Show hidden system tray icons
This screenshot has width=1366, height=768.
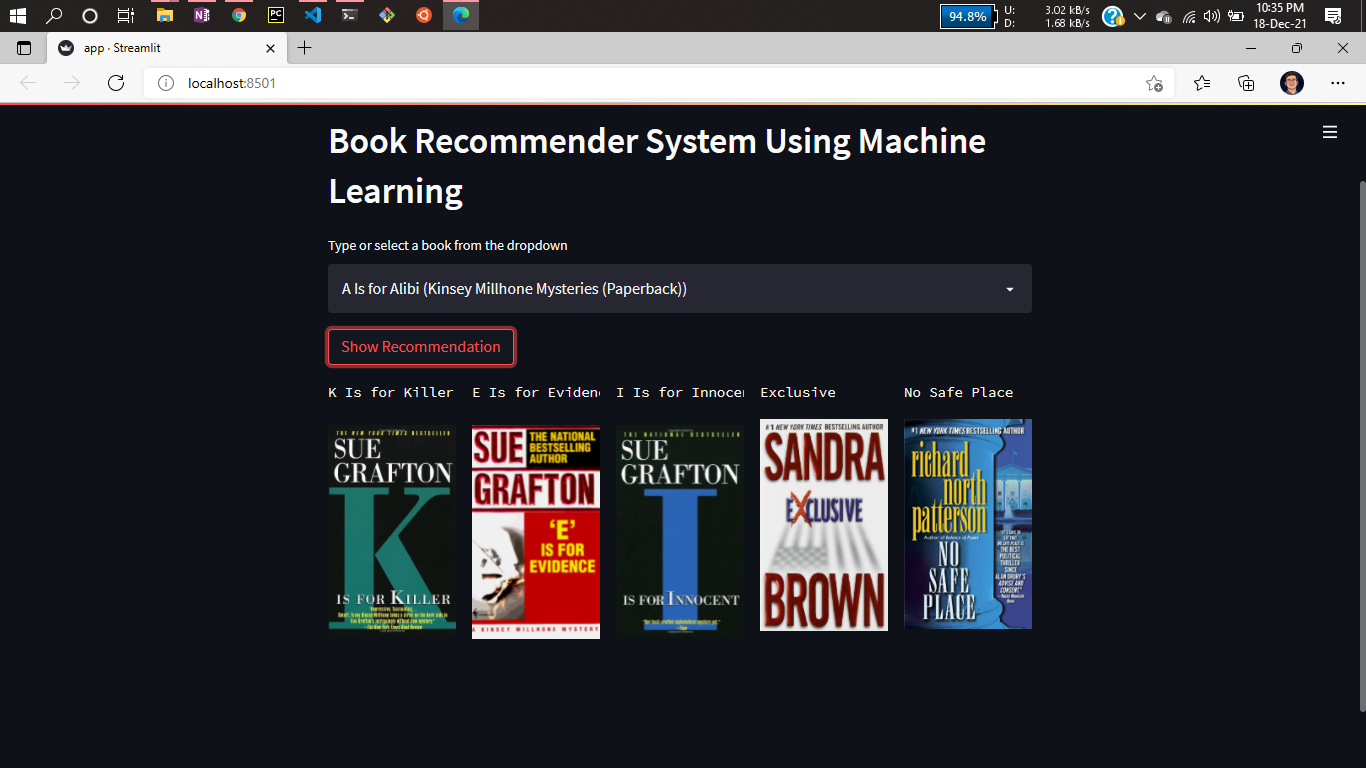point(1140,16)
